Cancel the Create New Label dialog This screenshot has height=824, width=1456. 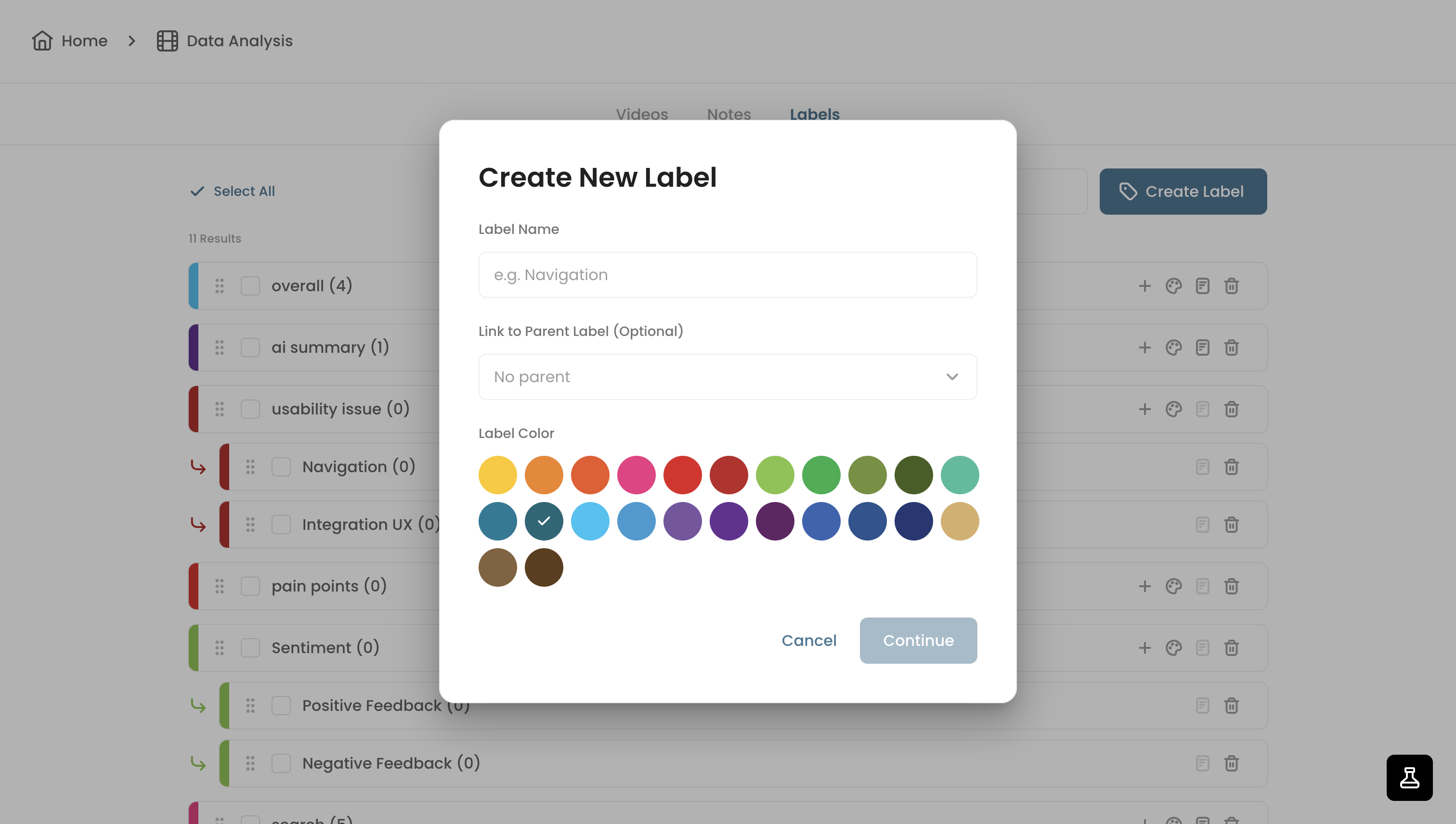point(809,640)
